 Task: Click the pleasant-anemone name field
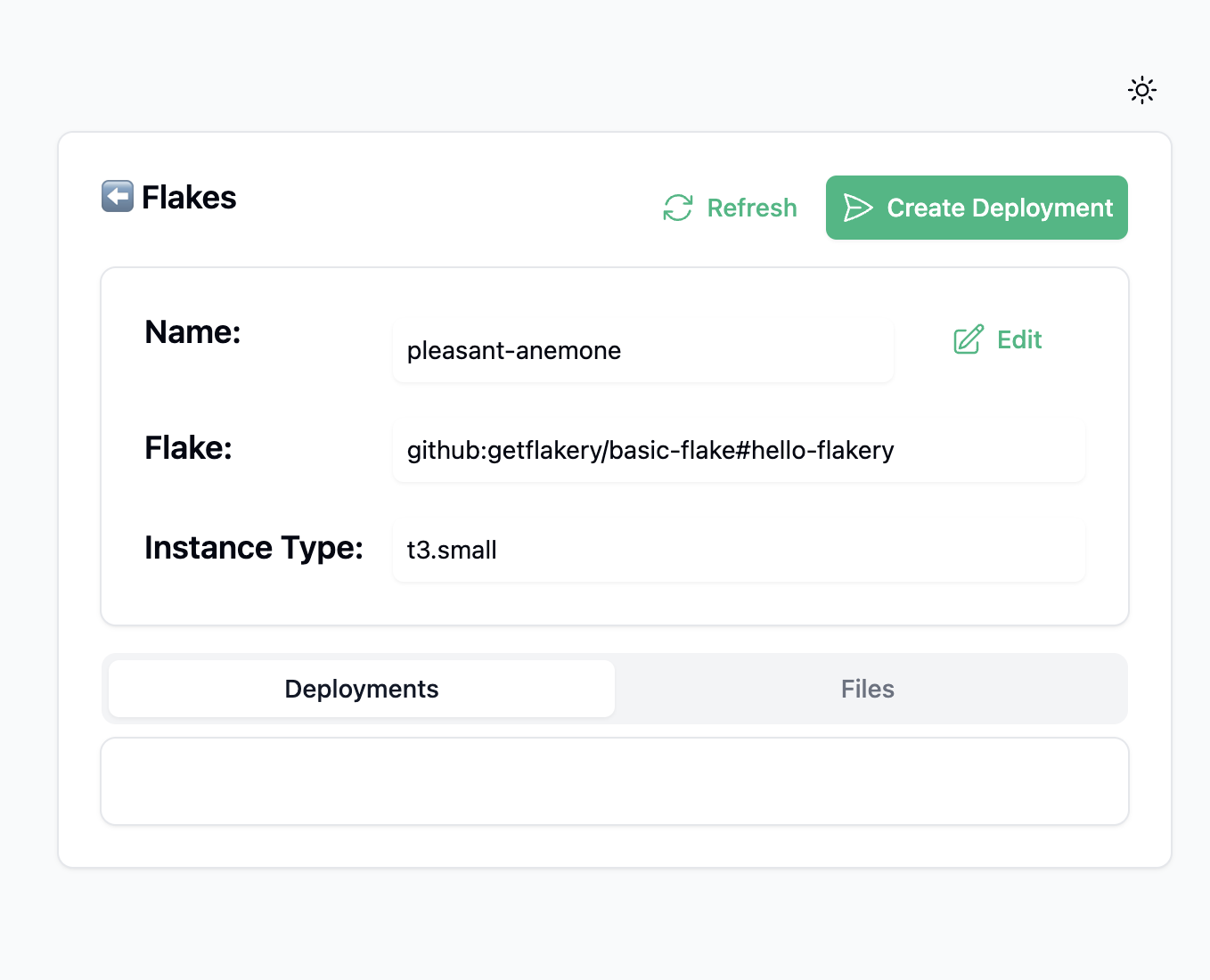(x=643, y=350)
